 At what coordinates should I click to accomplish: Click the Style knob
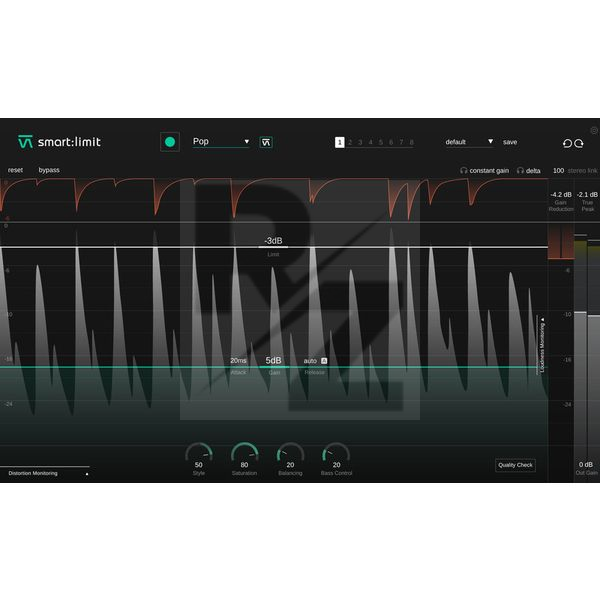click(x=199, y=453)
